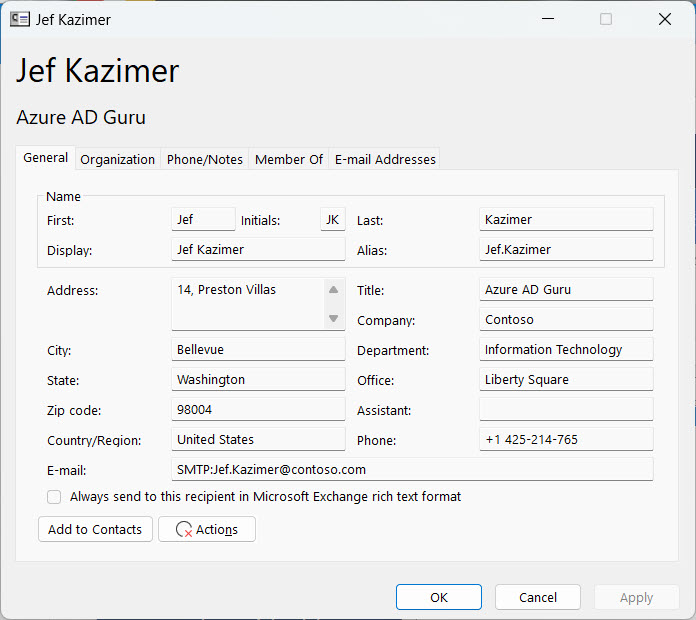Click the Actions button with the search icon

point(207,529)
